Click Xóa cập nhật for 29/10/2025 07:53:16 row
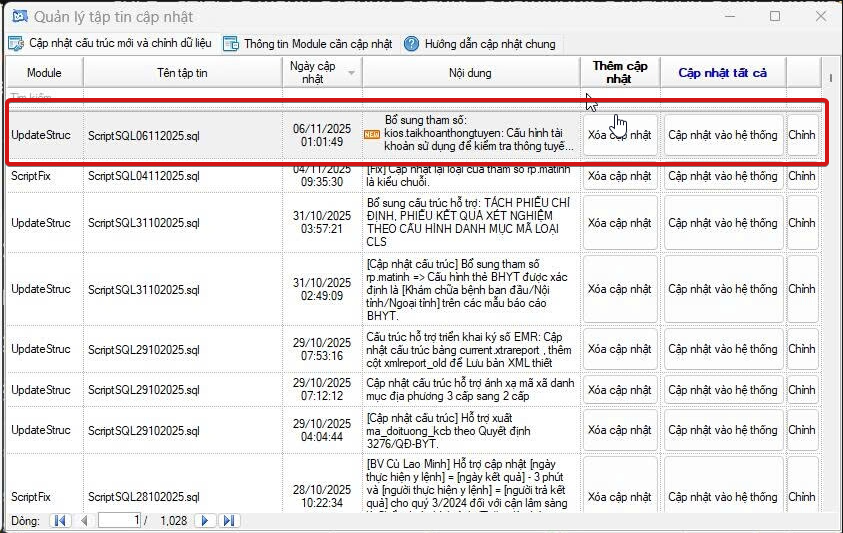Screen dimensions: 843x533 tap(620, 349)
